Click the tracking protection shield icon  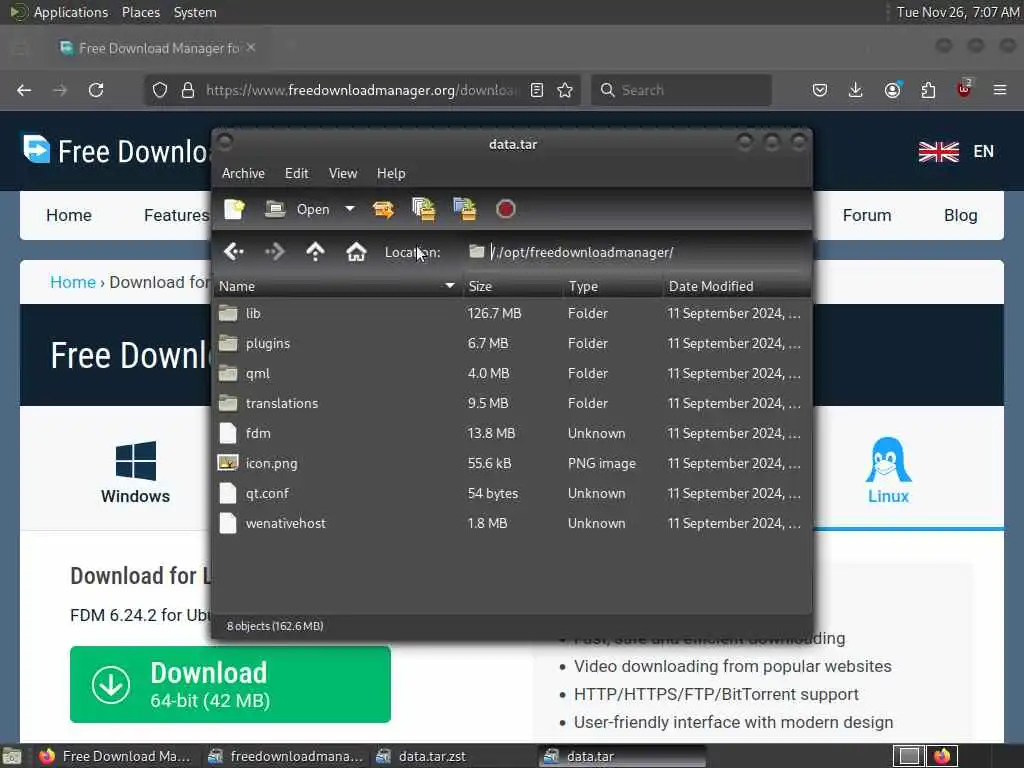click(x=159, y=90)
